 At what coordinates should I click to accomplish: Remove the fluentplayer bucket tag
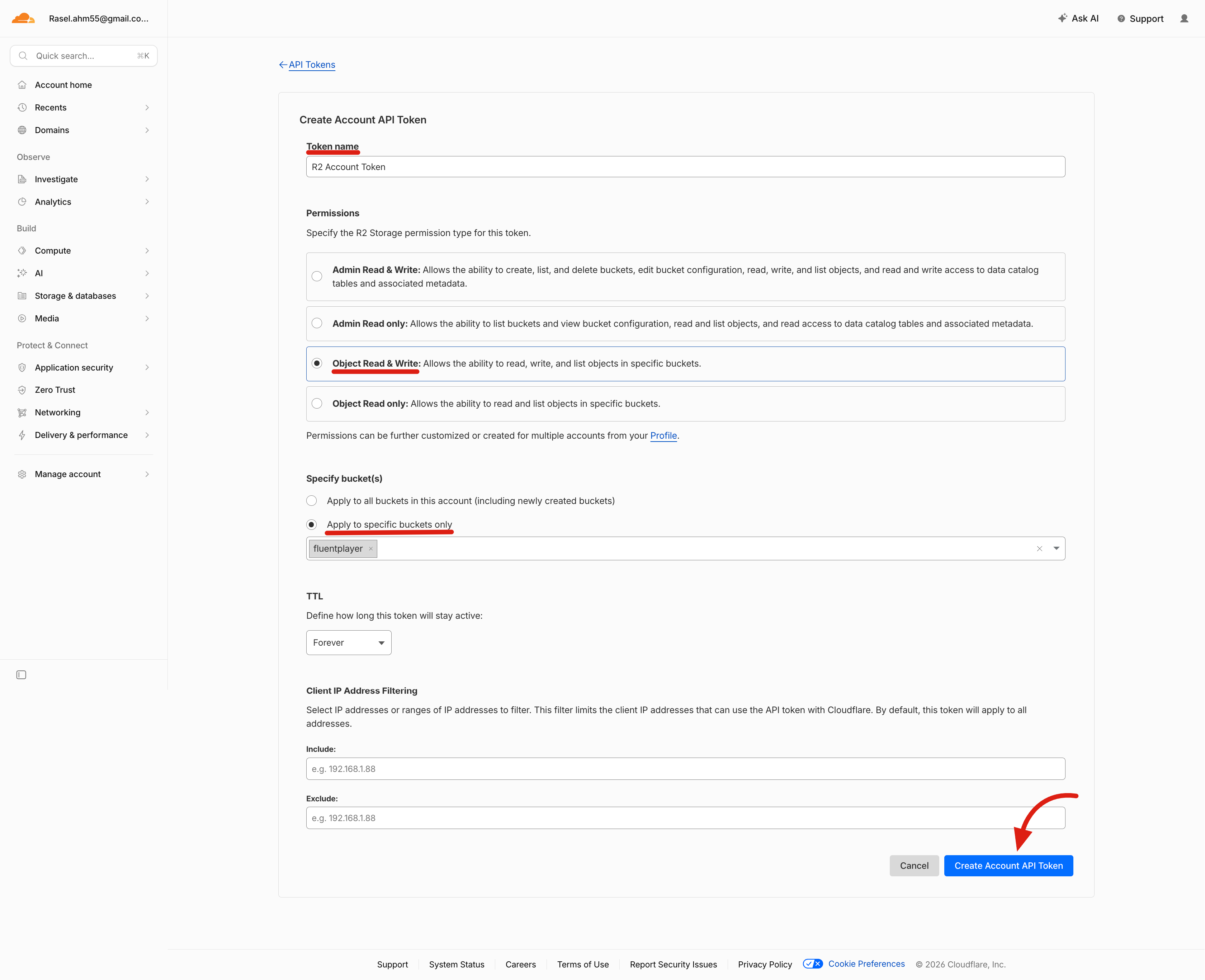pyautogui.click(x=371, y=549)
